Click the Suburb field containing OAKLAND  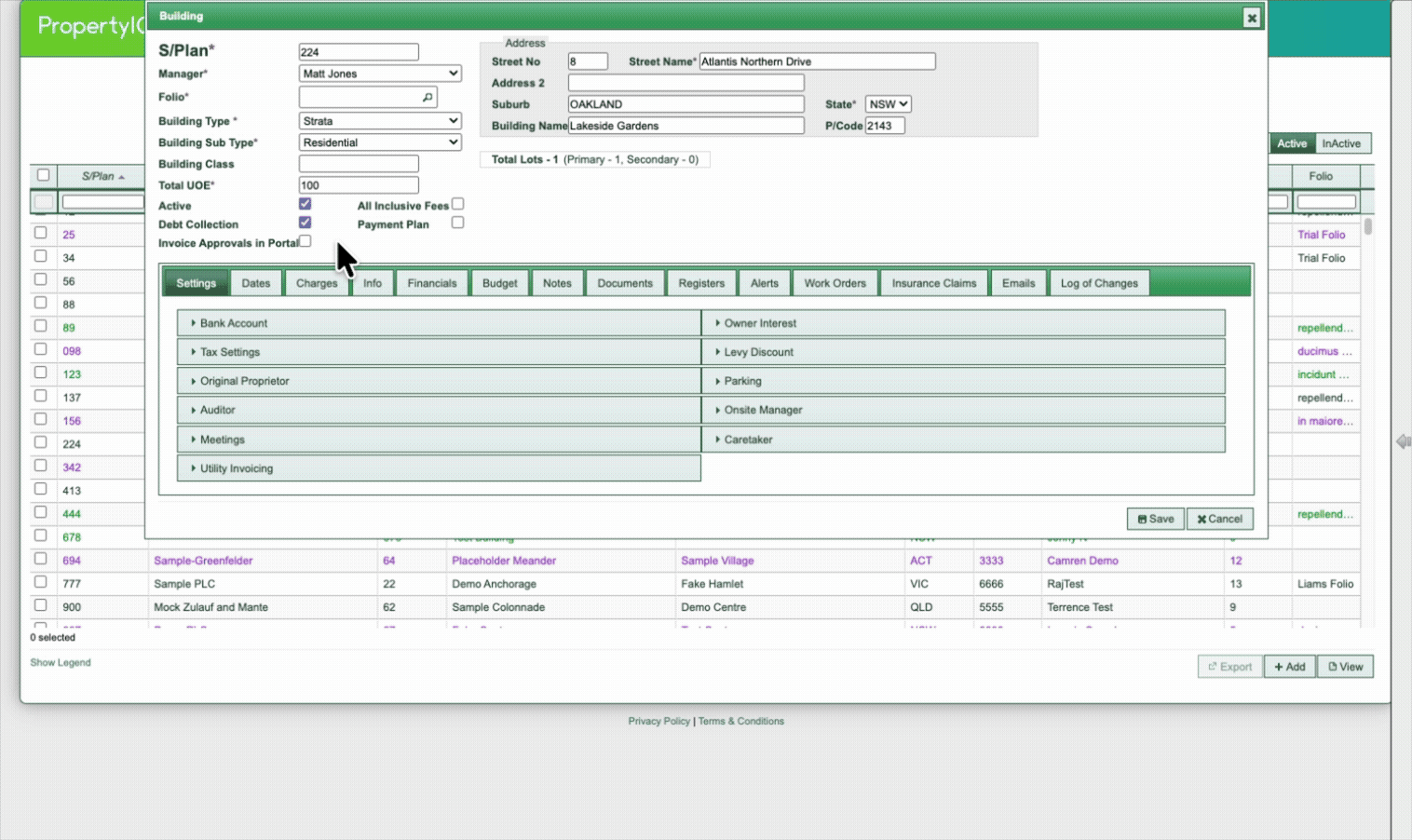pos(686,104)
